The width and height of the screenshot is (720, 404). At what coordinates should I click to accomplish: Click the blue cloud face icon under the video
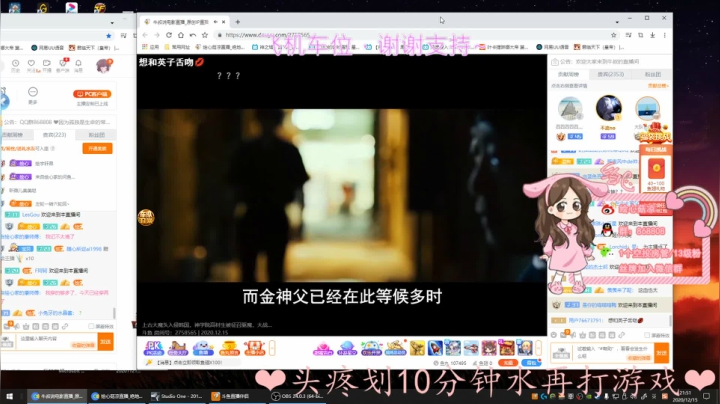coord(203,348)
